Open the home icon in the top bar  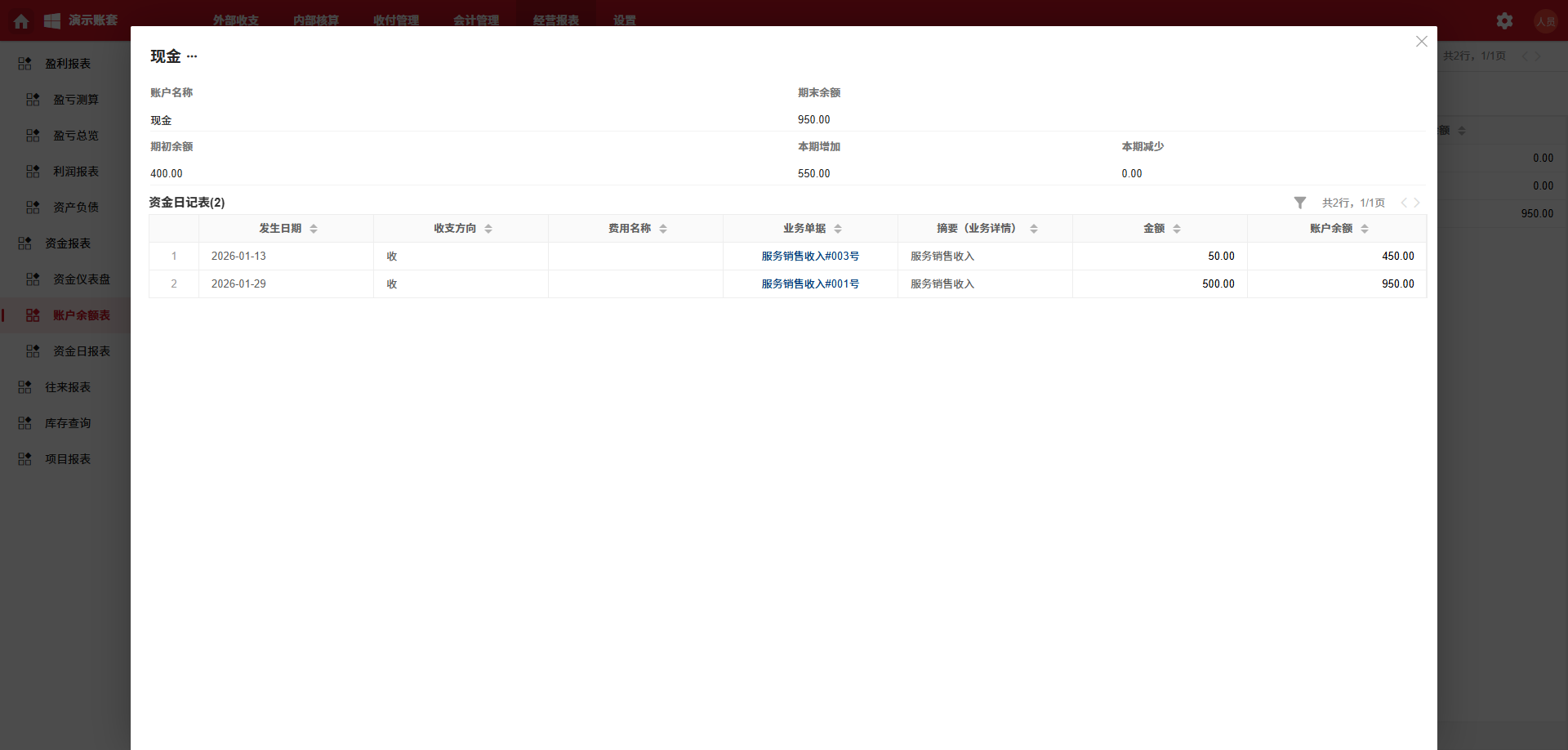[20, 20]
